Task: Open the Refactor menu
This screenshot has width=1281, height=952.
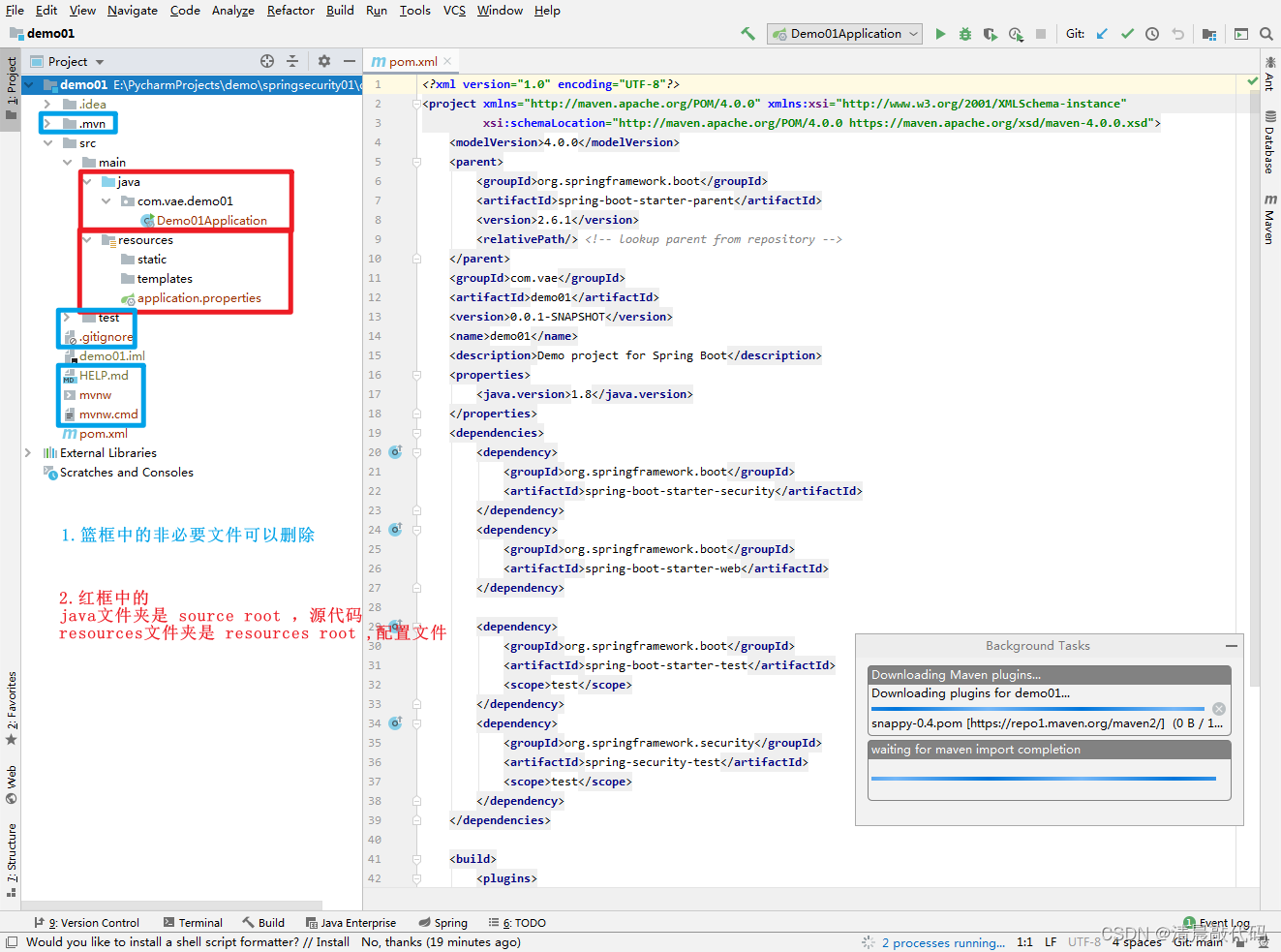Action: tap(290, 11)
